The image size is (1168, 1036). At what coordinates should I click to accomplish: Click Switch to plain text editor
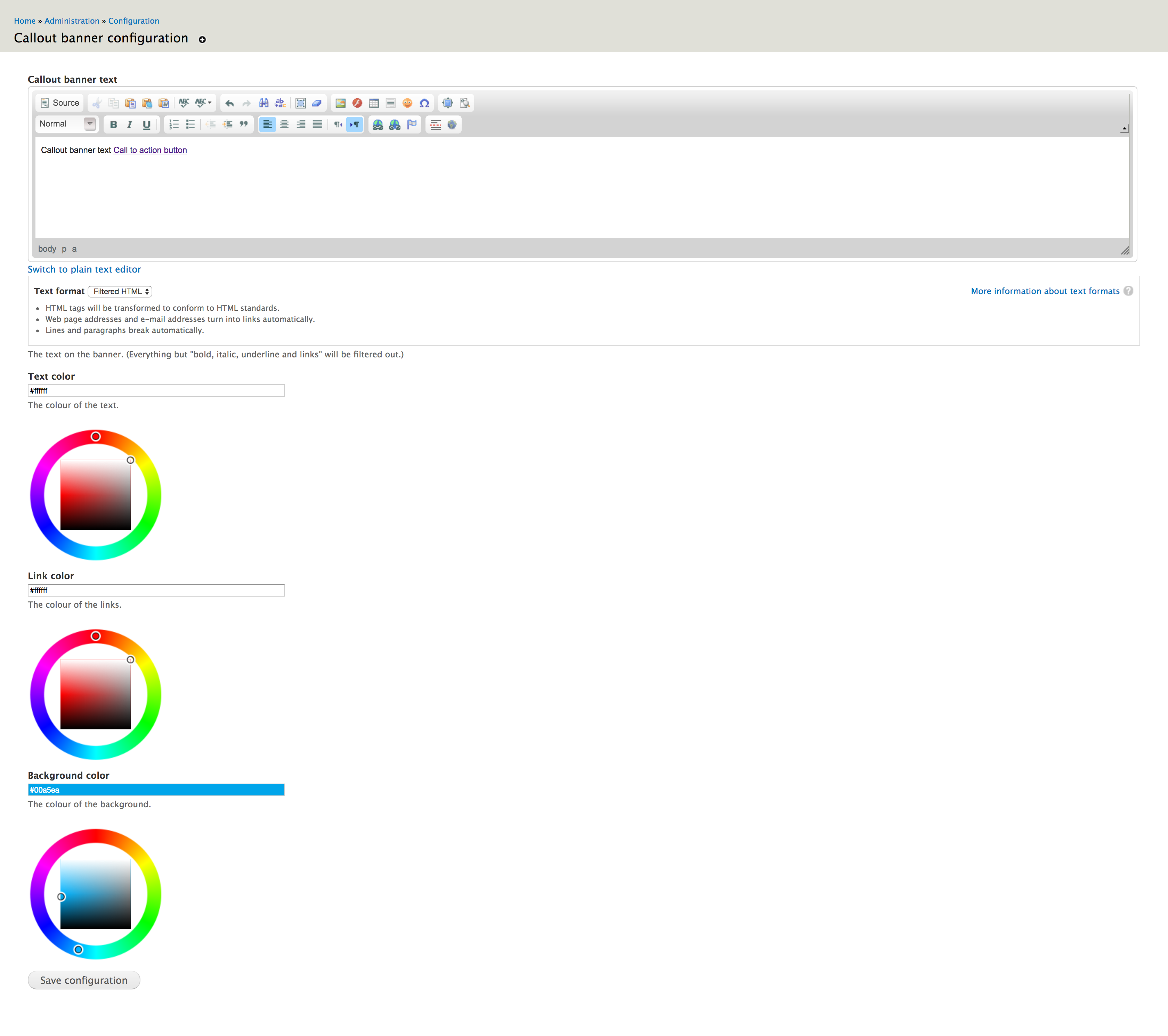[x=84, y=270]
